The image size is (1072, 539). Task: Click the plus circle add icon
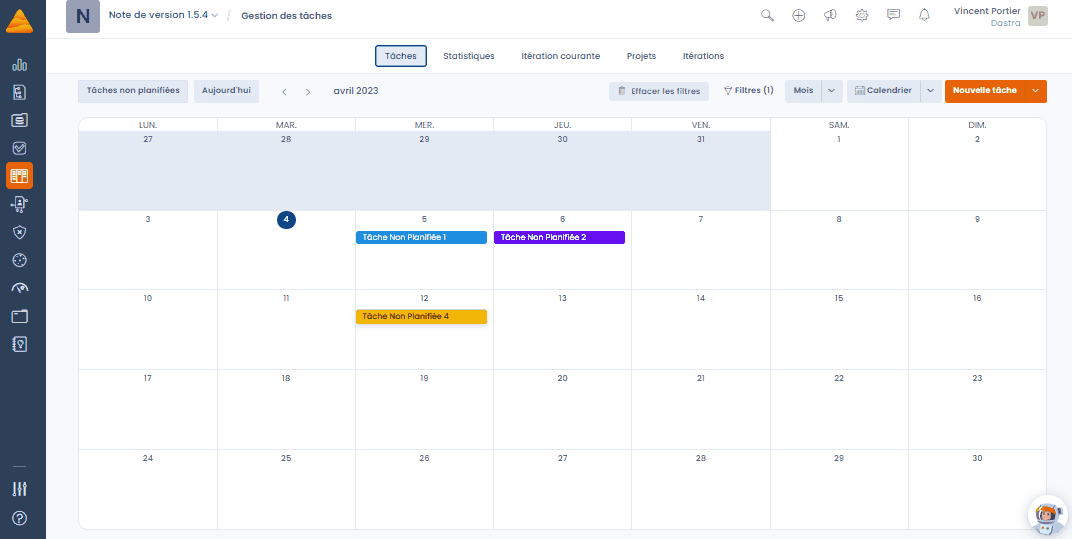click(x=799, y=16)
